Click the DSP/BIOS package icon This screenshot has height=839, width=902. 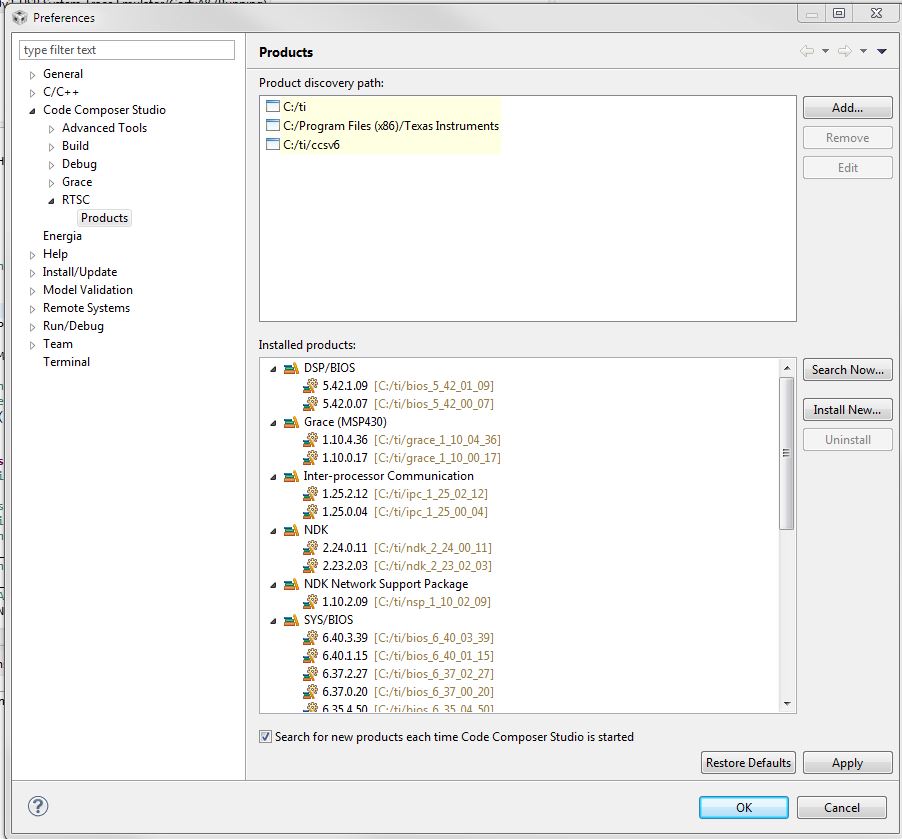tap(290, 367)
